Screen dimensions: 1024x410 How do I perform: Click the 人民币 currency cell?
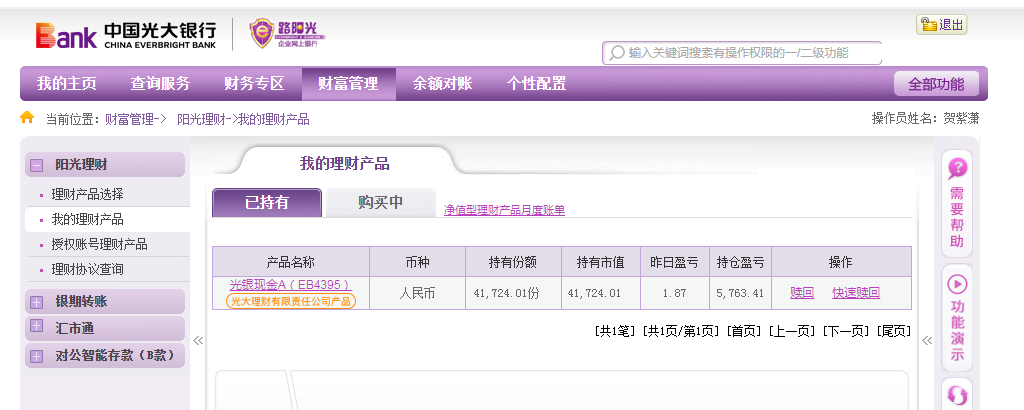417,293
